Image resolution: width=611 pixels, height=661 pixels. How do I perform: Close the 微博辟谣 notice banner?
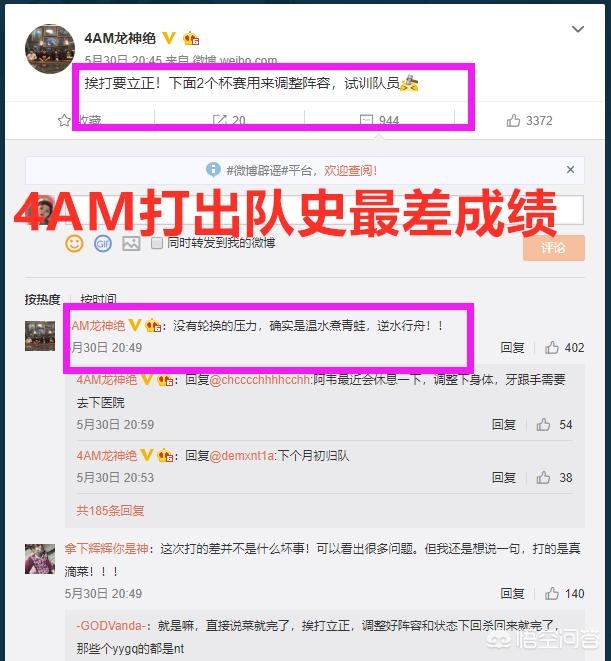(x=571, y=169)
